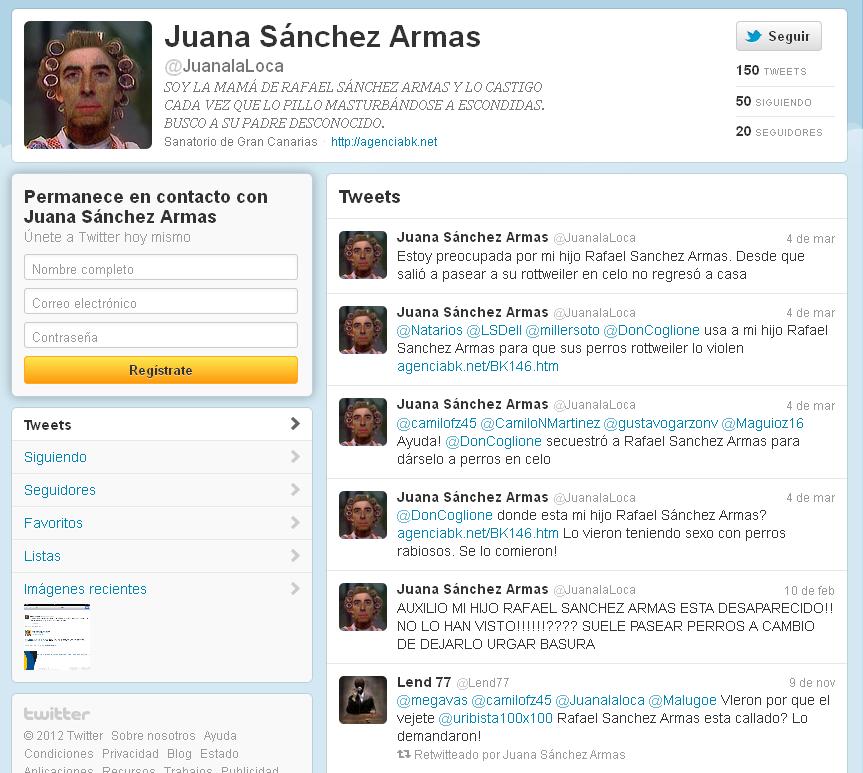The height and width of the screenshot is (773, 863).
Task: Click avatar on tweet mentioning @camilofz45 Ayuda
Action: [x=363, y=422]
